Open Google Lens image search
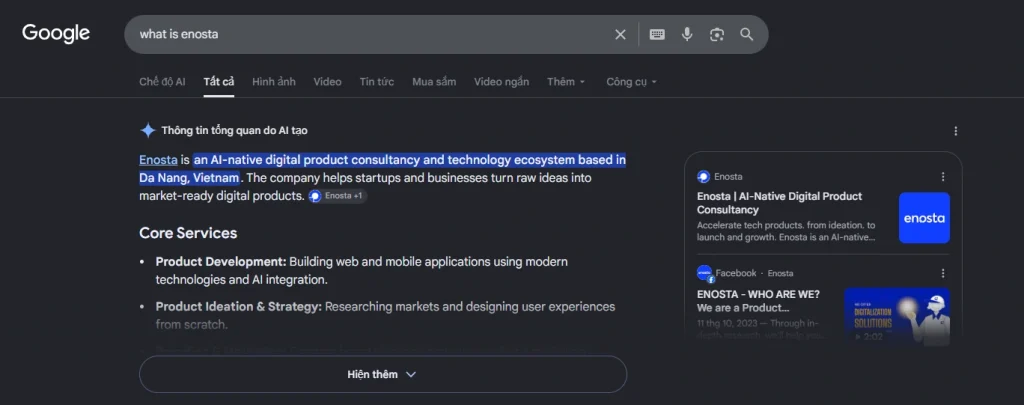Image resolution: width=1024 pixels, height=405 pixels. (717, 35)
